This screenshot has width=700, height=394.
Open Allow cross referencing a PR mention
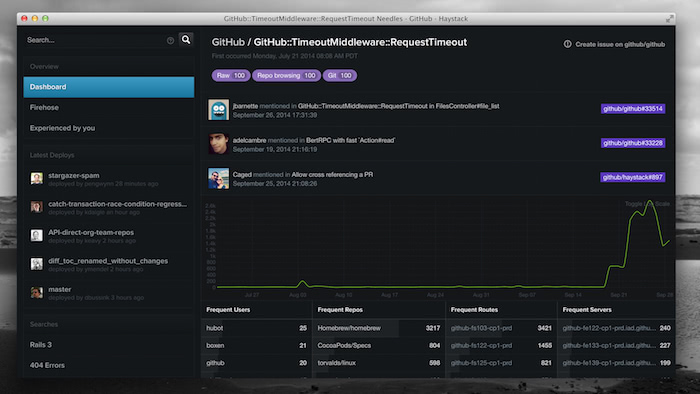(332, 174)
